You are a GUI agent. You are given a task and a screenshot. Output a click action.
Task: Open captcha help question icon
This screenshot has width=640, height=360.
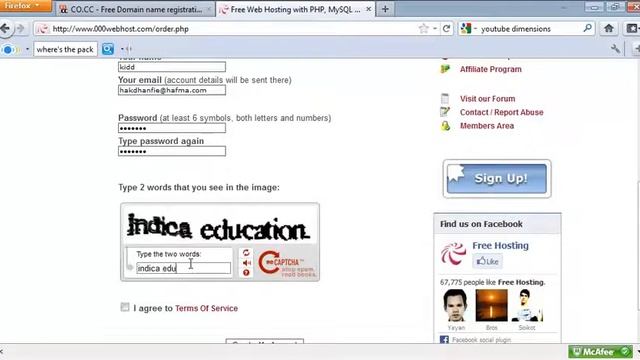click(246, 273)
